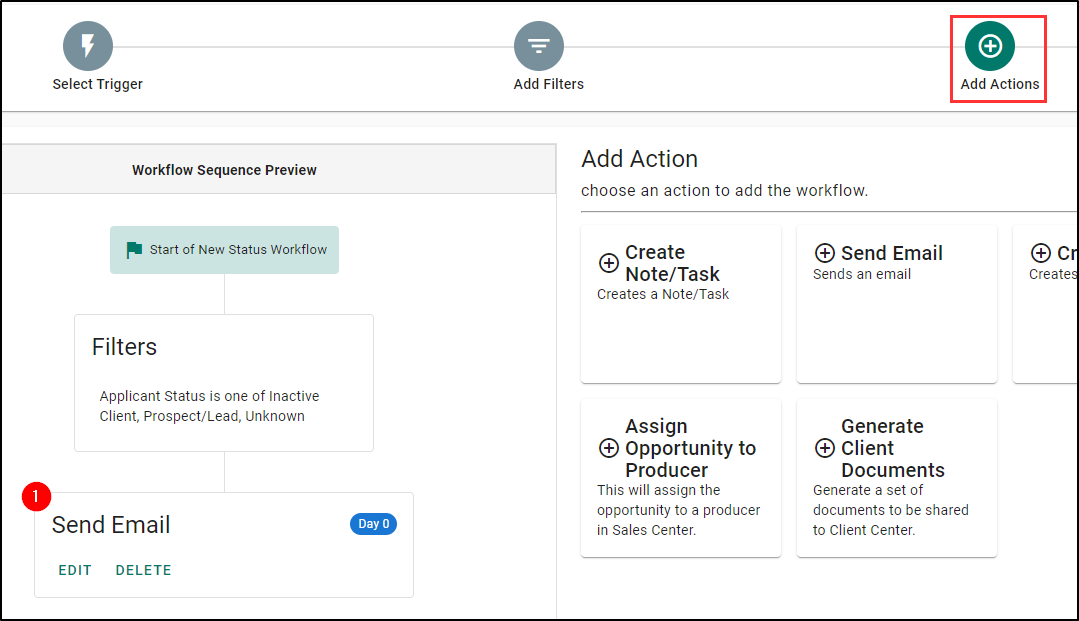This screenshot has width=1079, height=621.
Task: Click plus icon beside Assign Opportunity to Producer
Action: [x=608, y=448]
